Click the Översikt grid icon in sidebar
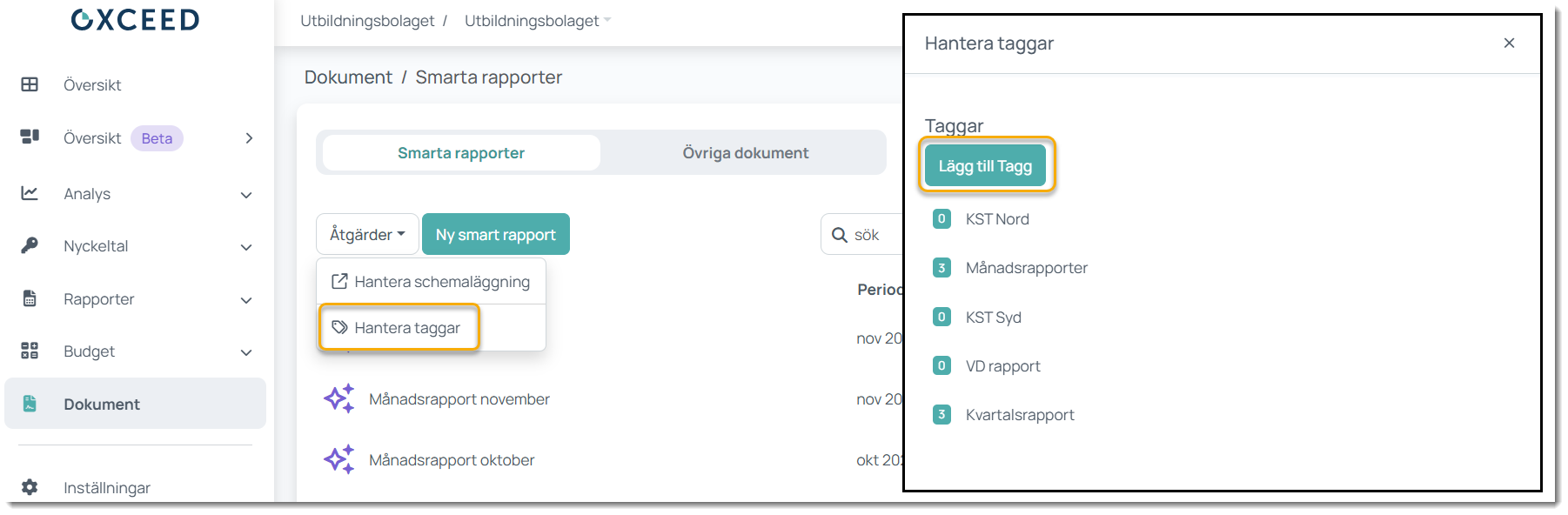 [x=30, y=84]
